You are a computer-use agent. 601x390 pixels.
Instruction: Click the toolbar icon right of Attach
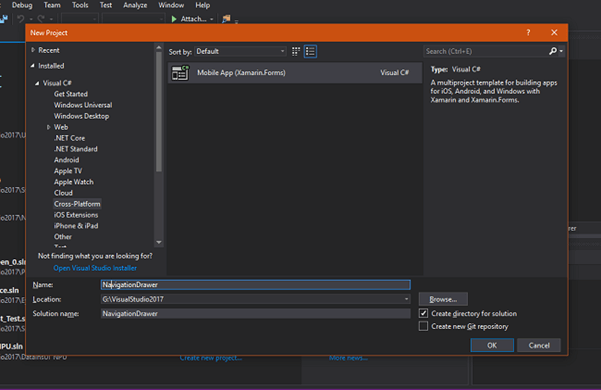[x=226, y=19]
